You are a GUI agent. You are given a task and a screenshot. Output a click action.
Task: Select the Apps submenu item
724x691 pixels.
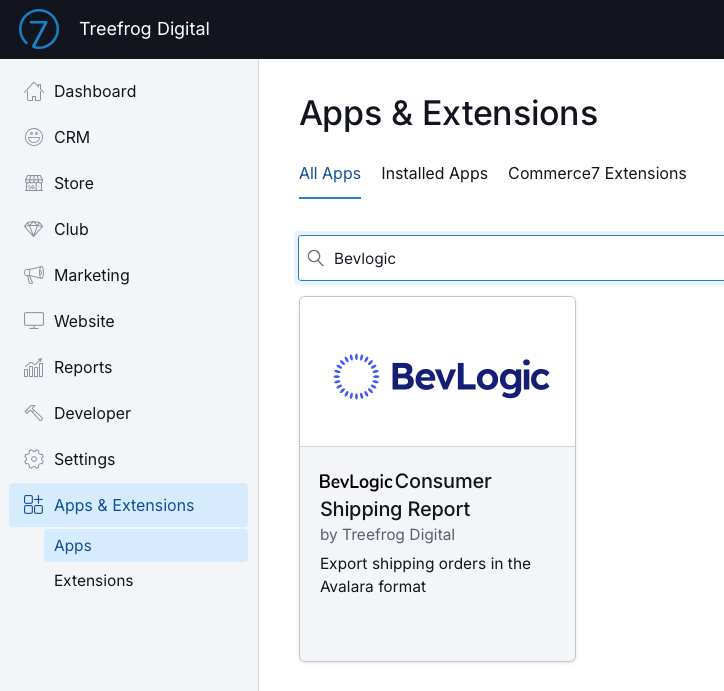pyautogui.click(x=146, y=546)
